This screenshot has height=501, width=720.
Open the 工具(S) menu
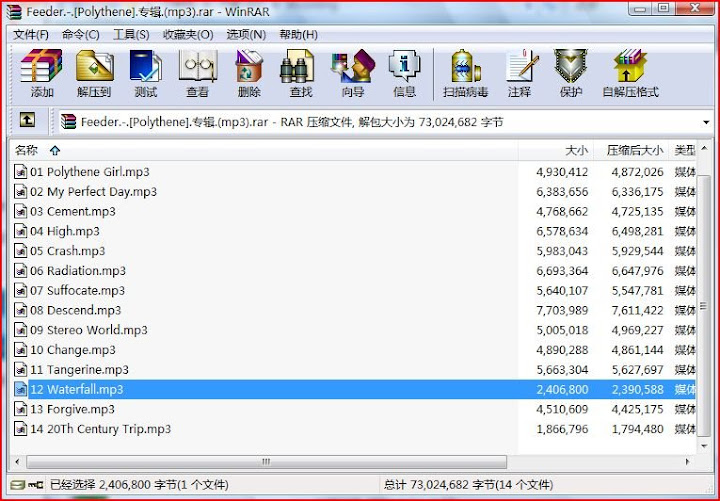[131, 35]
